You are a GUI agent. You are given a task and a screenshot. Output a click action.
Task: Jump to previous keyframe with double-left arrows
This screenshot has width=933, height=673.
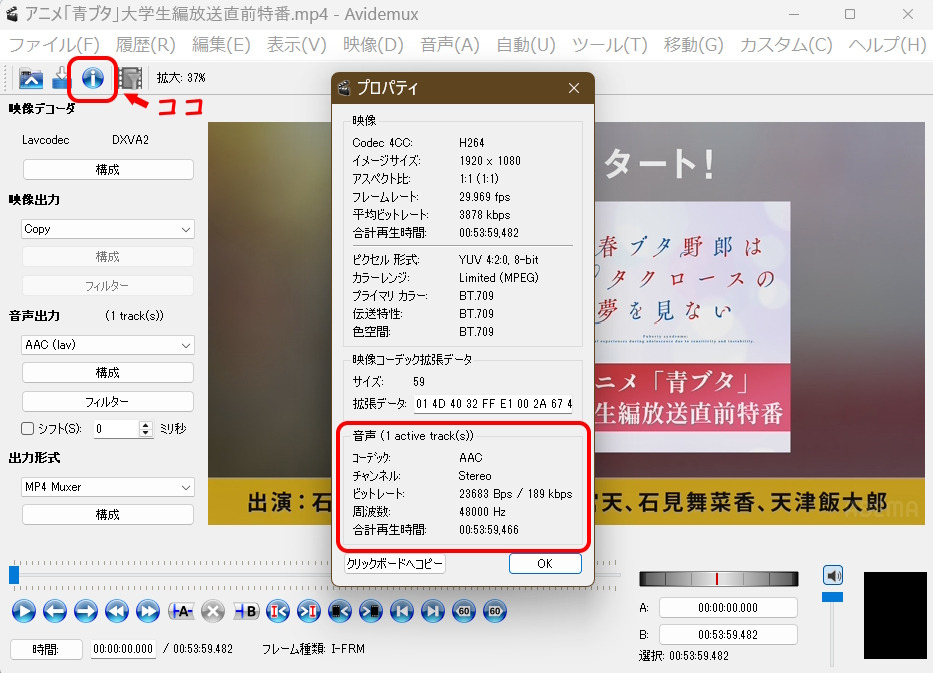[x=117, y=611]
